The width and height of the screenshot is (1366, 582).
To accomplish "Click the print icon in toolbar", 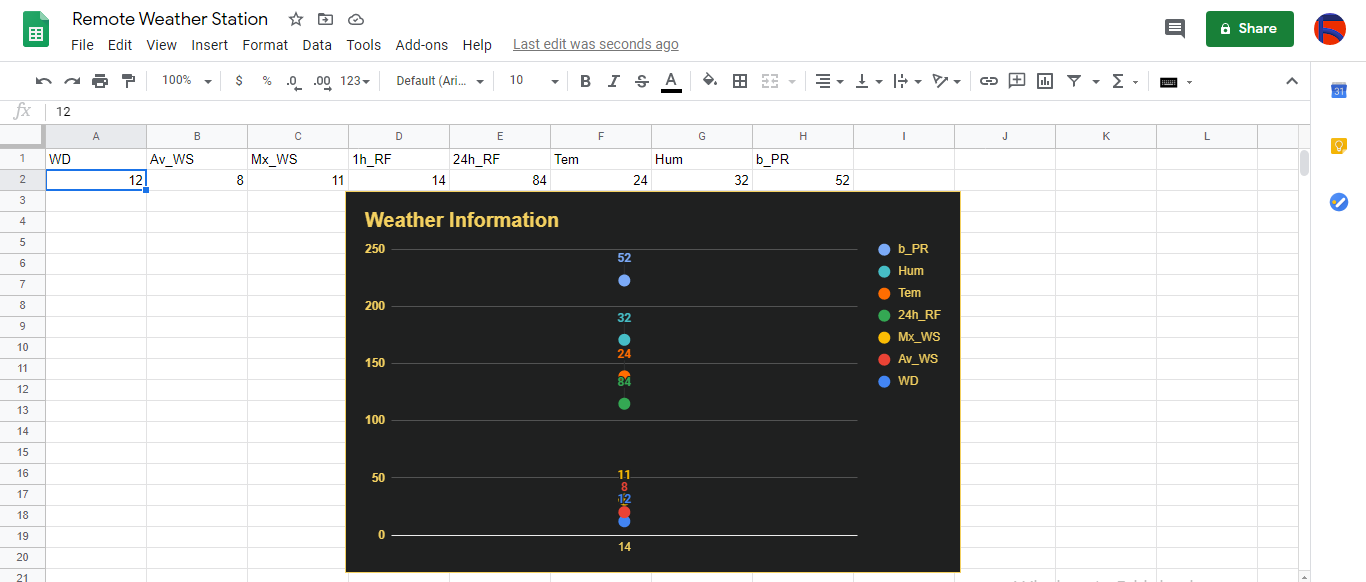I will (100, 81).
